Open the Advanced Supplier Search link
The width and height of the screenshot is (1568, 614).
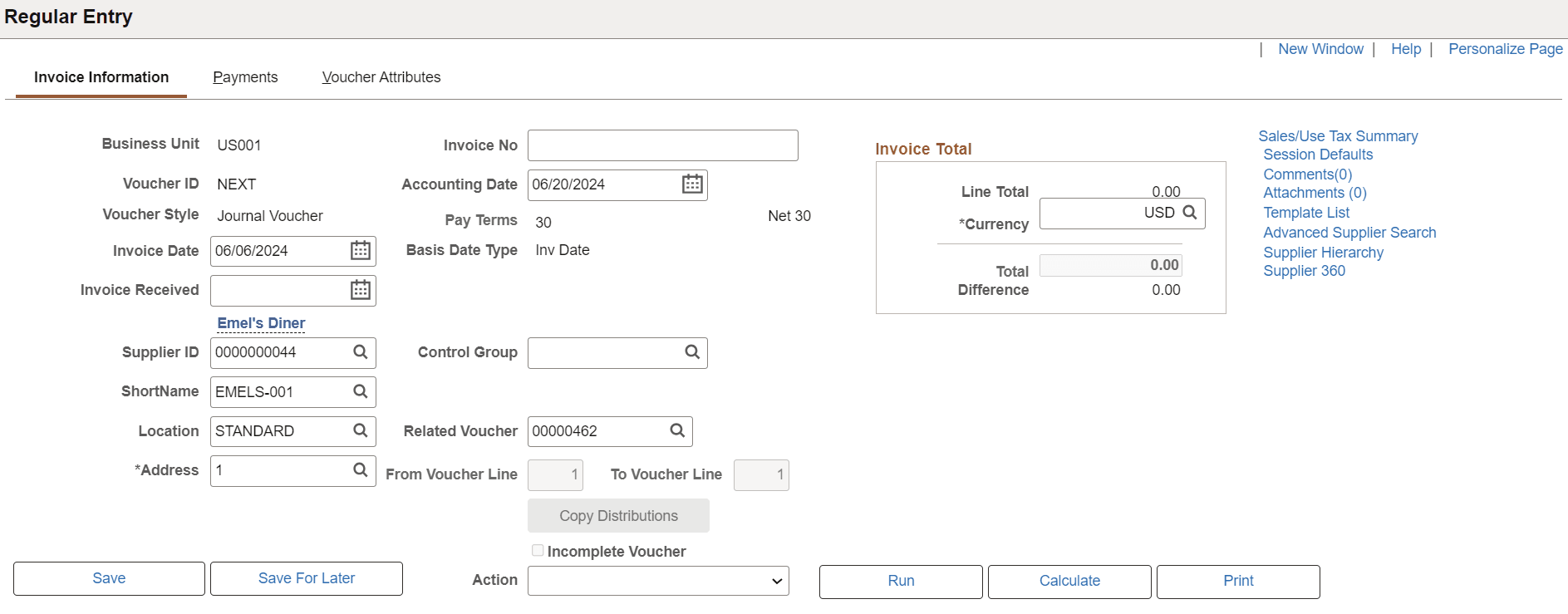coord(1349,233)
